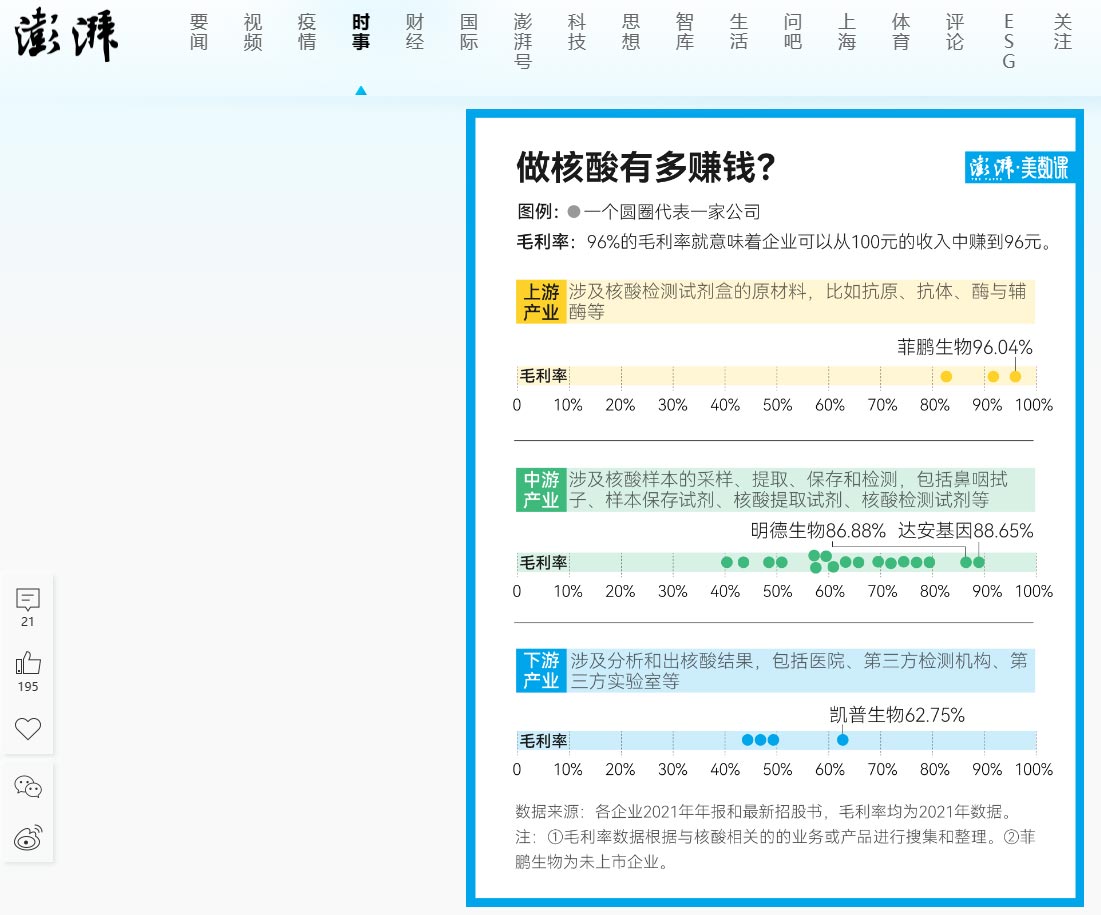Open the 评论 nav tab
Viewport: 1101px width, 915px height.
pyautogui.click(x=955, y=32)
